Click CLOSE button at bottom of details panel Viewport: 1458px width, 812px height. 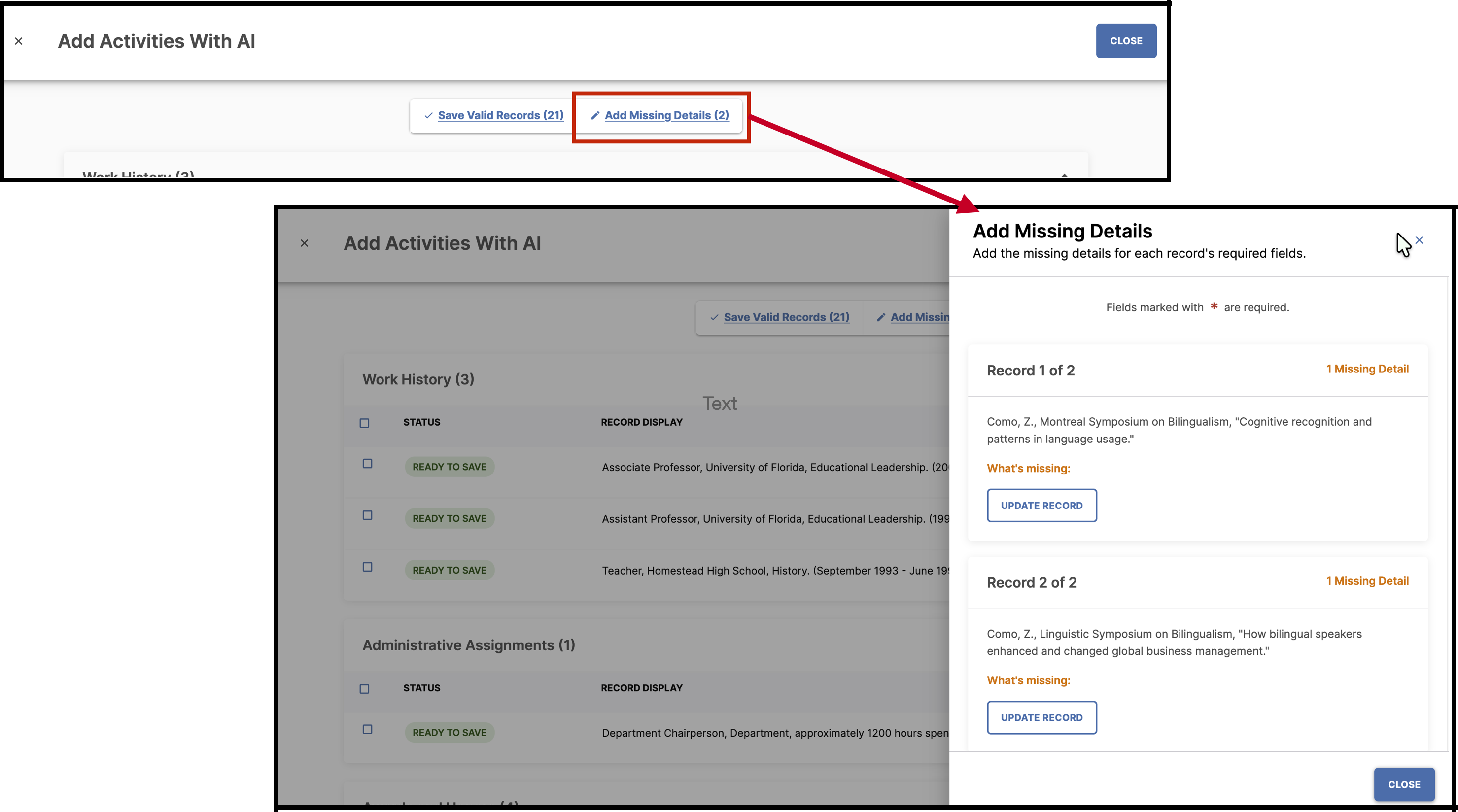coord(1404,784)
